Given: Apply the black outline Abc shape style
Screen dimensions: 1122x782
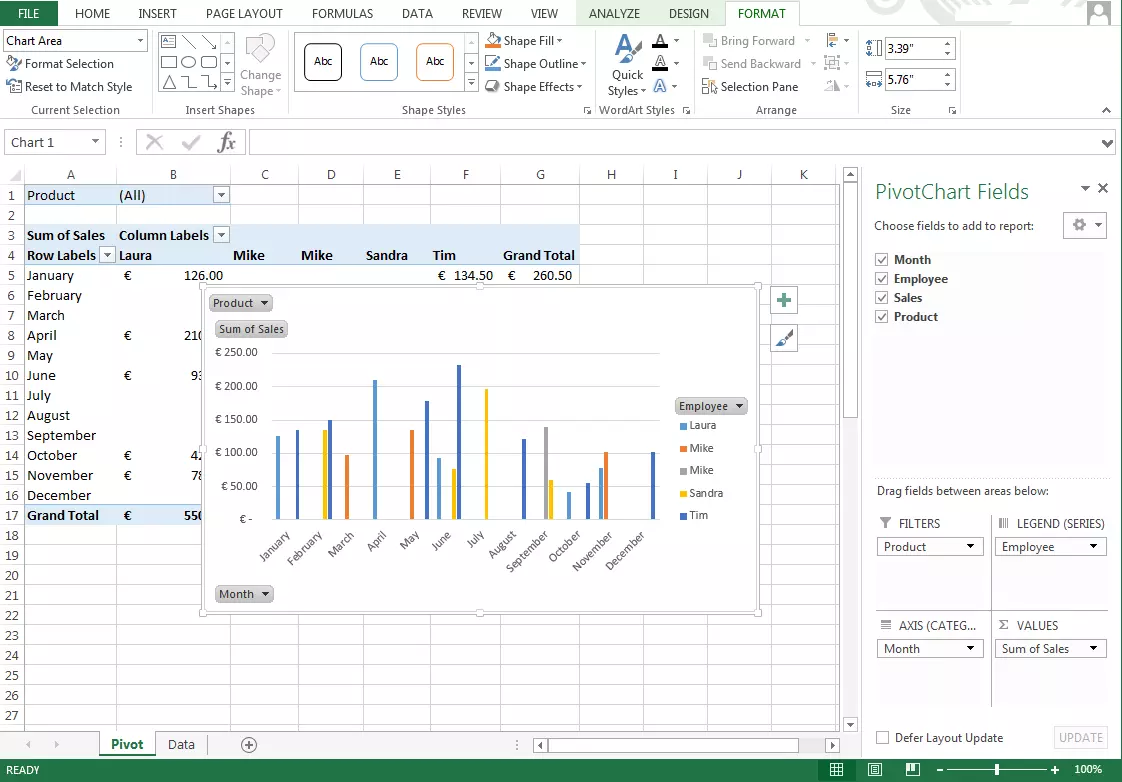Looking at the screenshot, I should tap(323, 62).
